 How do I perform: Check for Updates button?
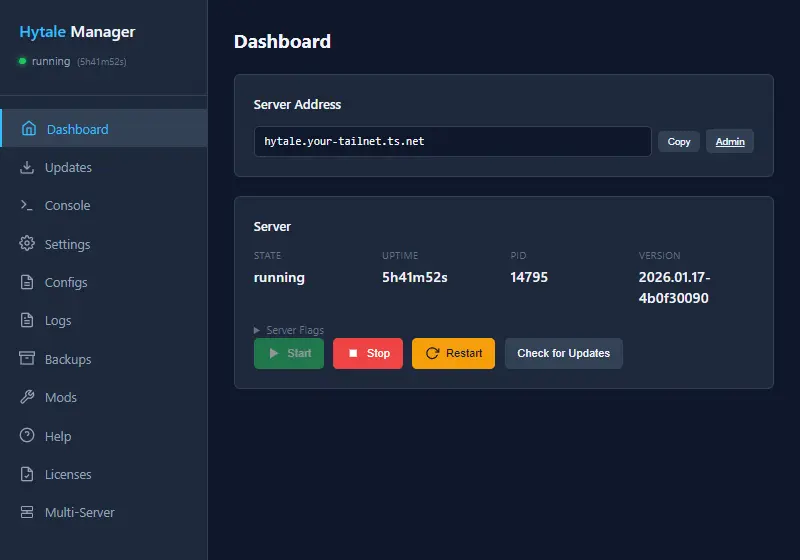[x=563, y=353]
